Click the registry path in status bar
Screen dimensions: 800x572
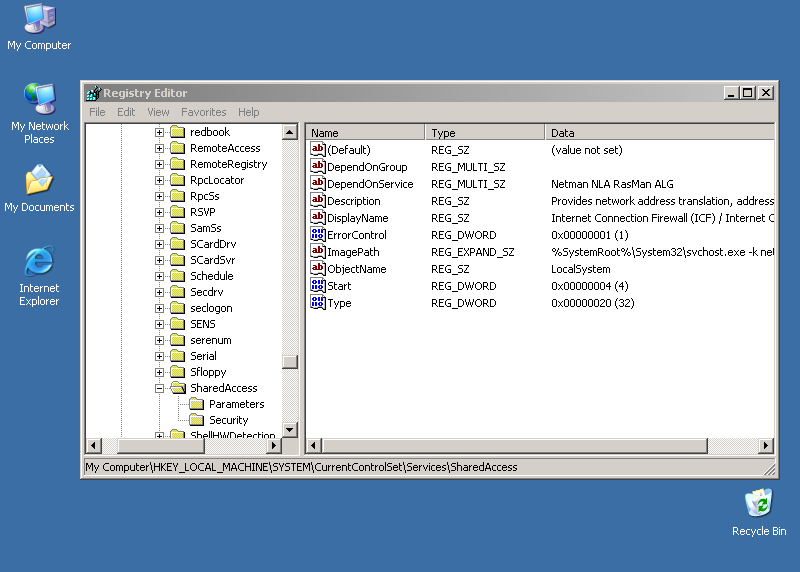(x=301, y=467)
